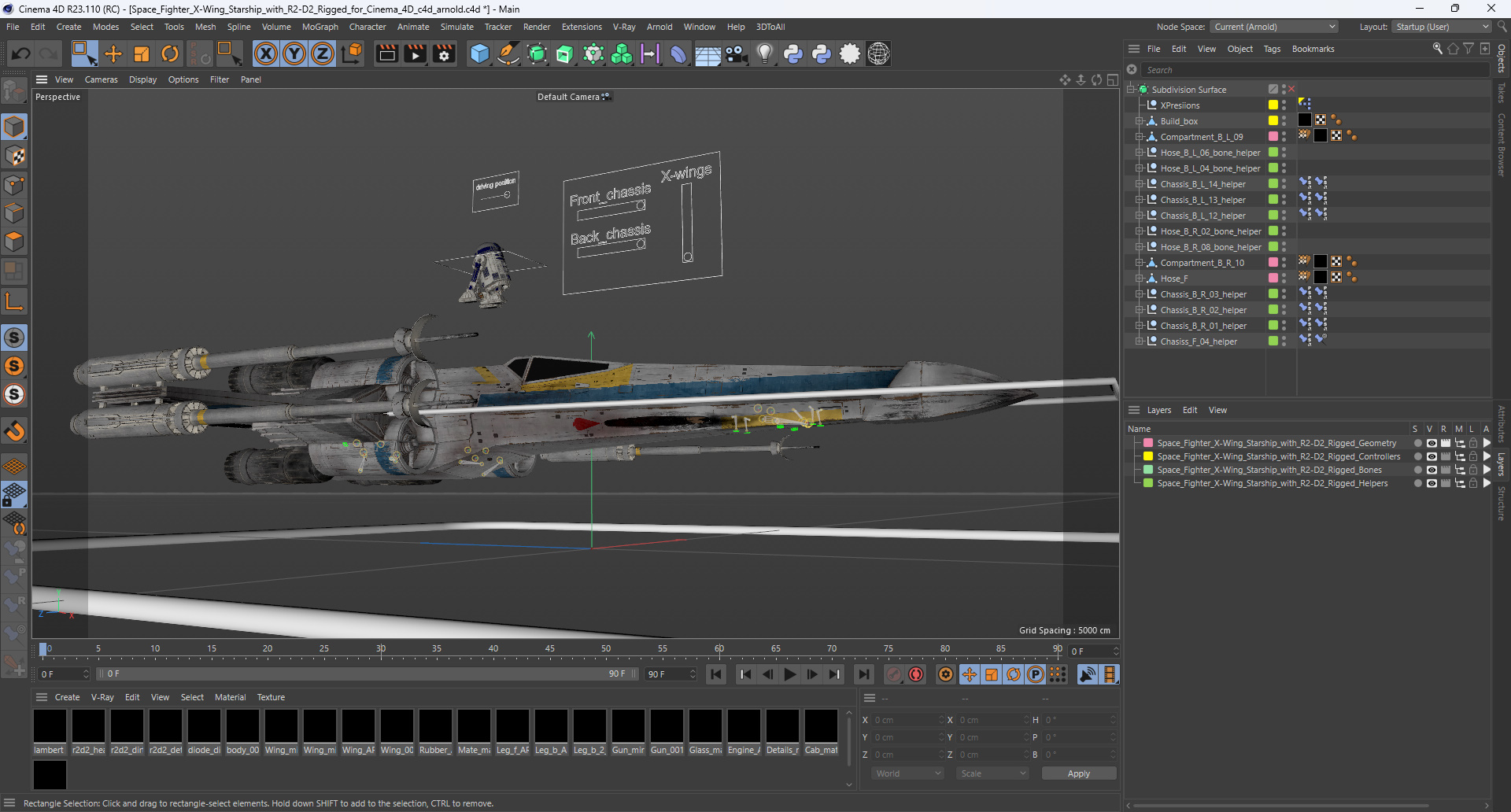Toggle visibility of Rigged_Controllers layer

pos(1432,456)
